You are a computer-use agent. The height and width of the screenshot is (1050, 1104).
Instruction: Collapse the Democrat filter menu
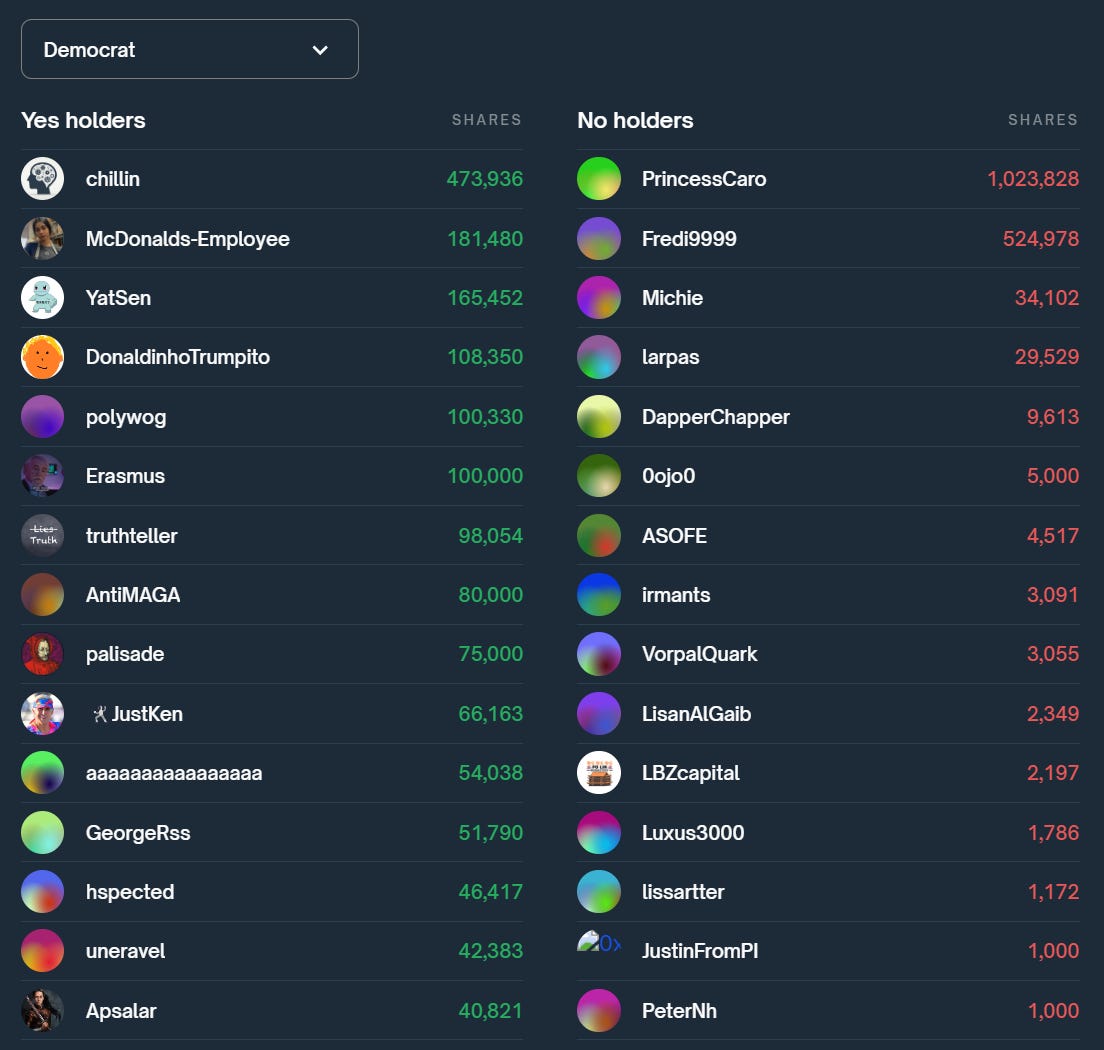pos(190,48)
